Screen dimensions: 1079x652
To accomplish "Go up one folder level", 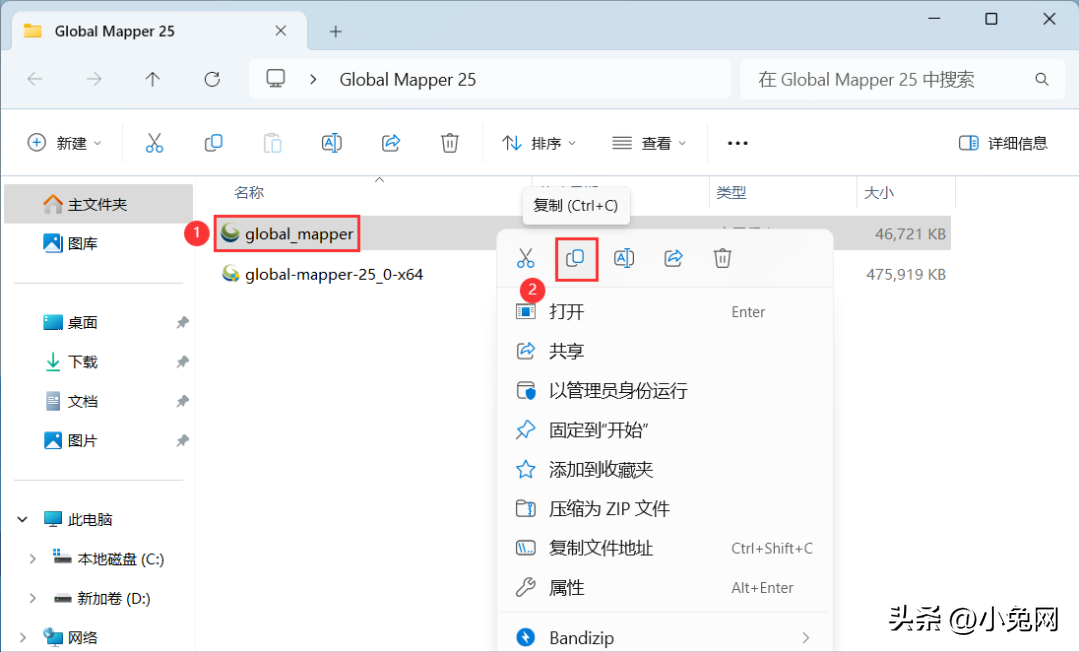I will click(153, 79).
